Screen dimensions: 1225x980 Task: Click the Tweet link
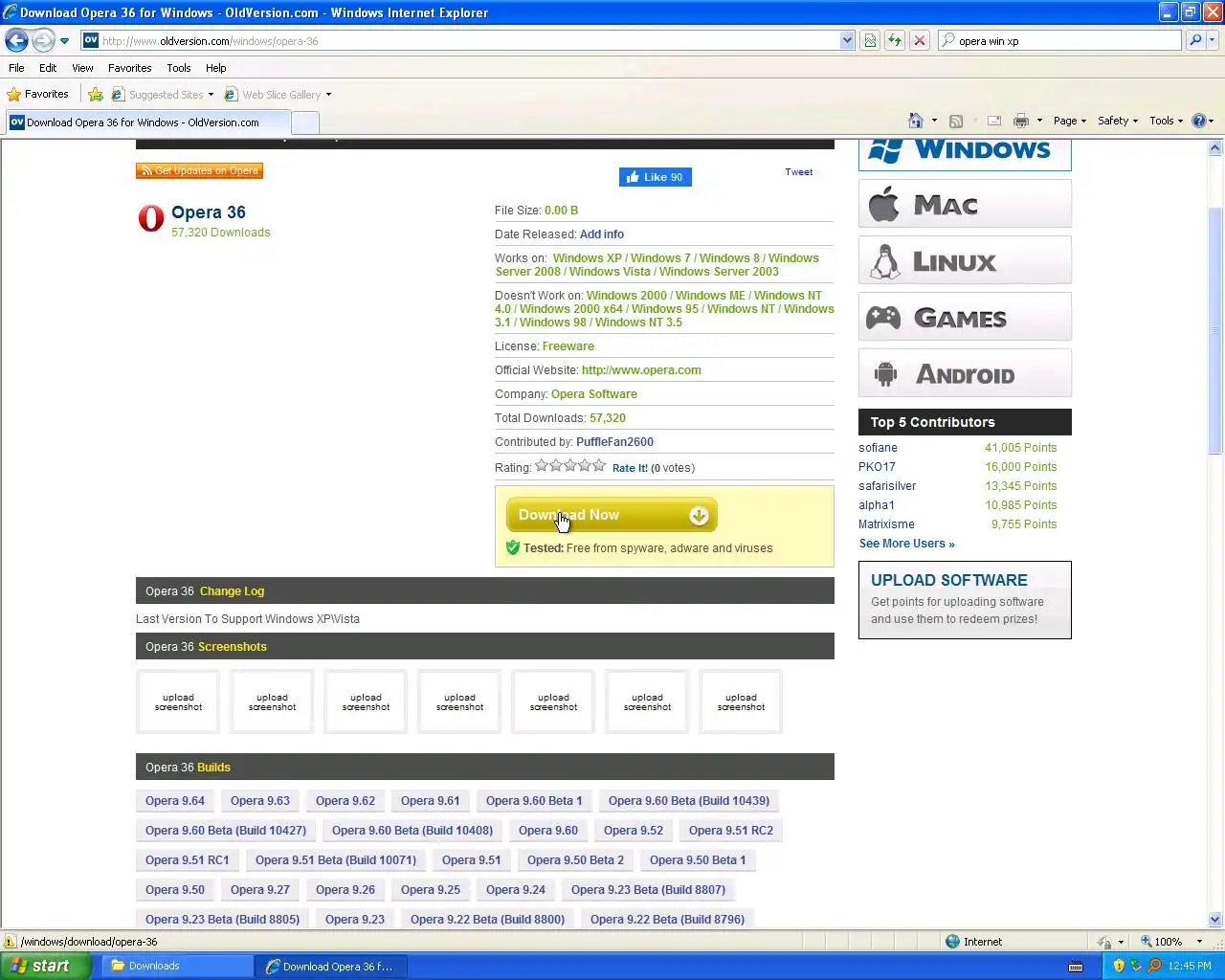pyautogui.click(x=798, y=172)
